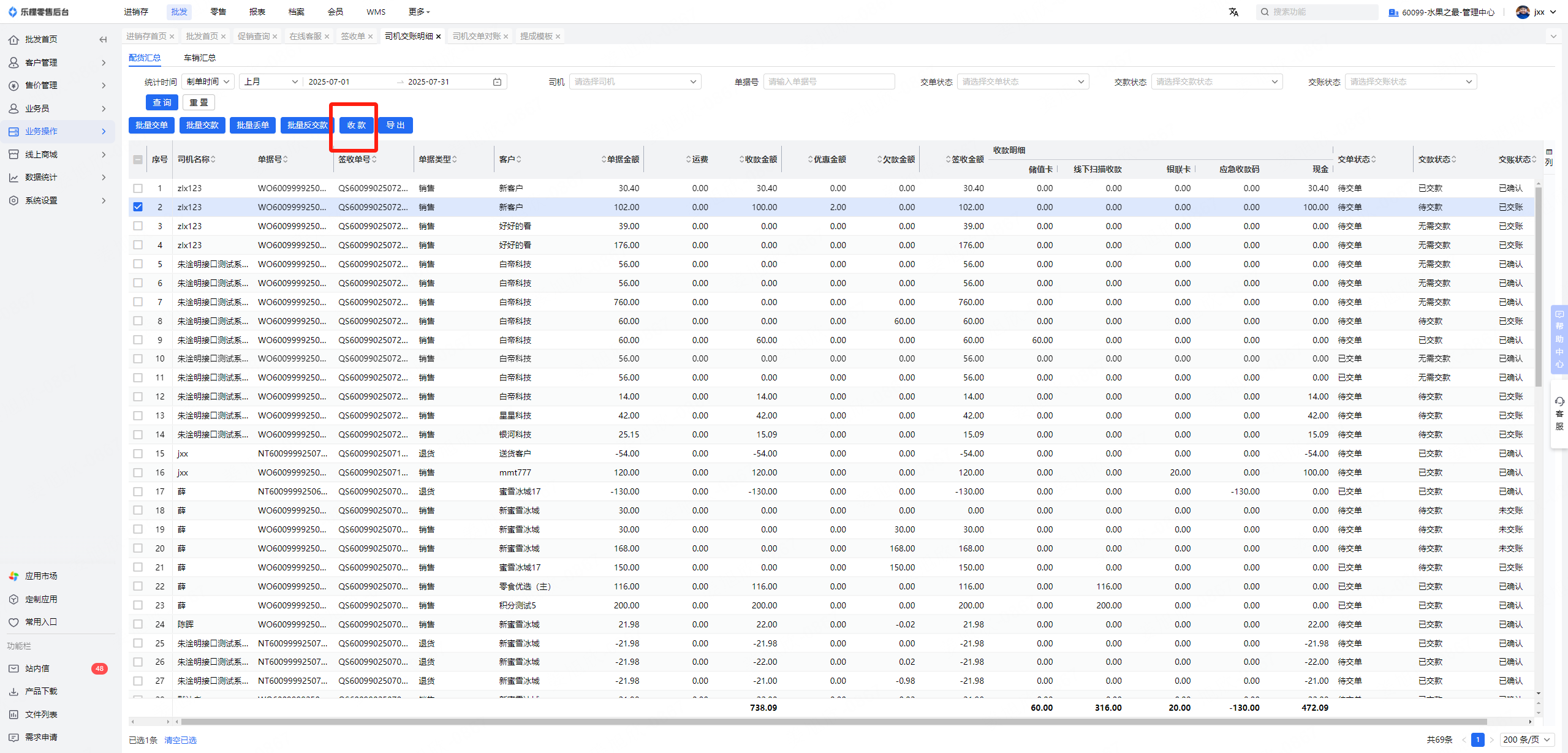Check row 10 checkbox
The width and height of the screenshot is (1568, 753).
pos(138,359)
